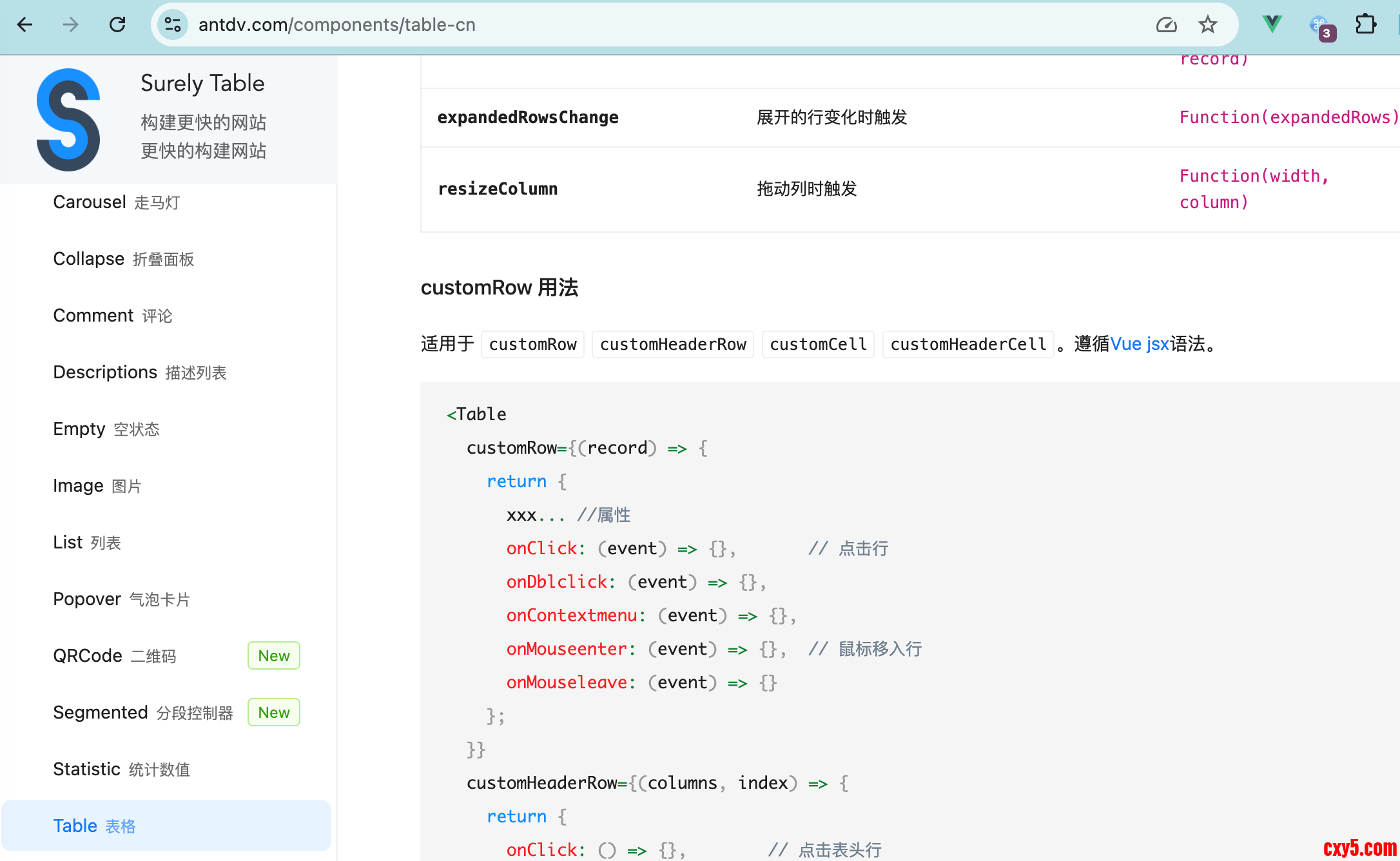Click the Vue jsx link
The image size is (1400, 861).
1139,344
